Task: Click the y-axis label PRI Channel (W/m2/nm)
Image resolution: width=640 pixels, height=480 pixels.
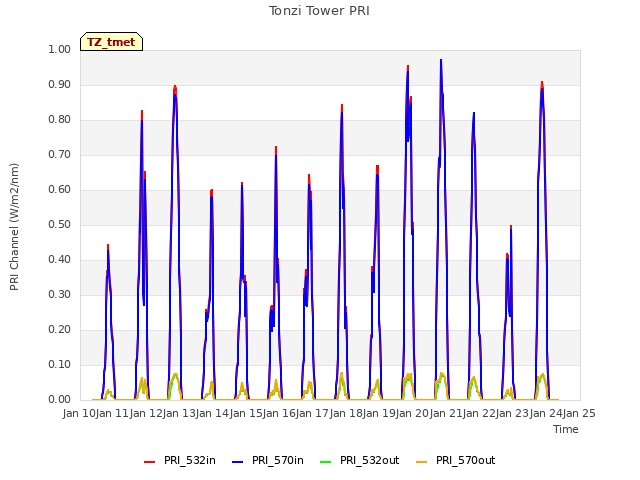Action: coord(14,227)
